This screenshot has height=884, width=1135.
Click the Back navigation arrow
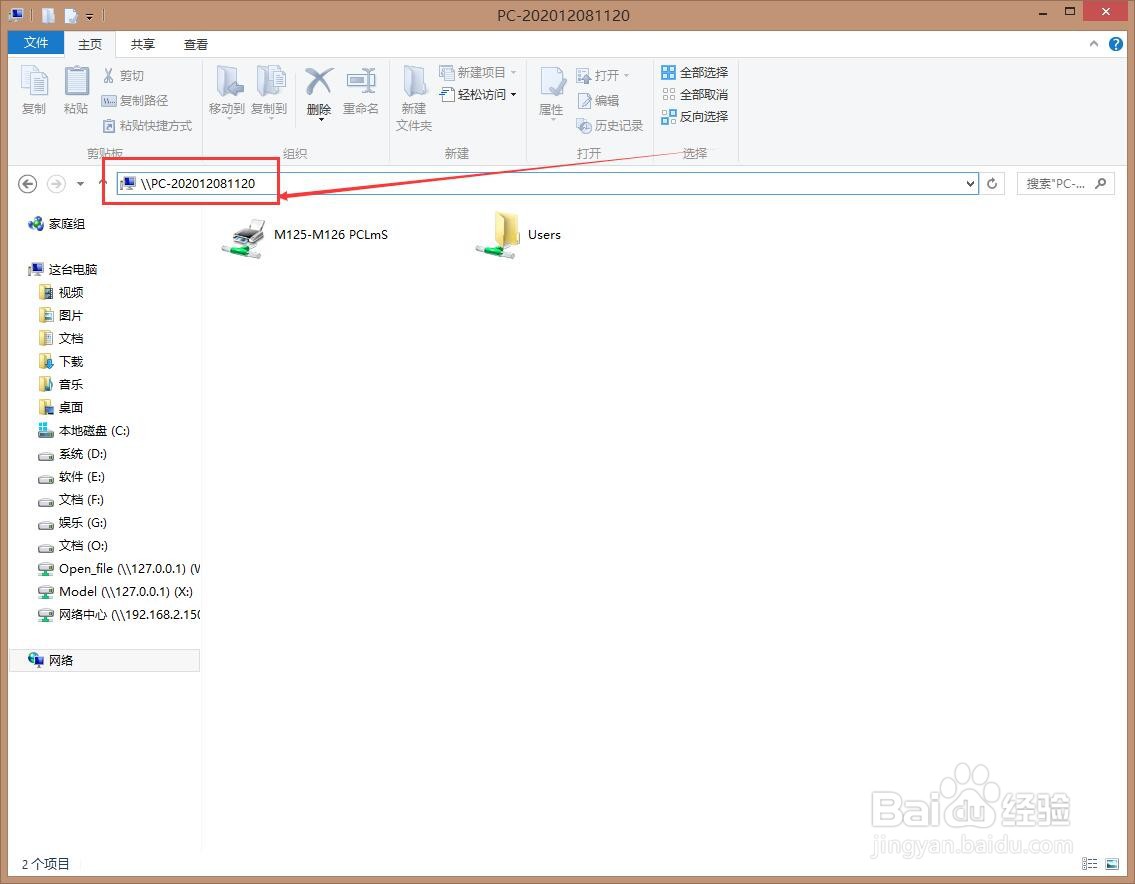(28, 184)
